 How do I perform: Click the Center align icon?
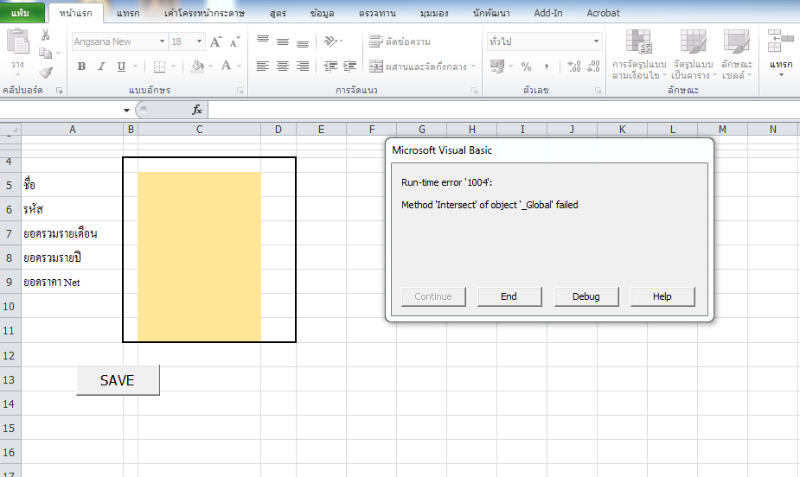pos(283,66)
